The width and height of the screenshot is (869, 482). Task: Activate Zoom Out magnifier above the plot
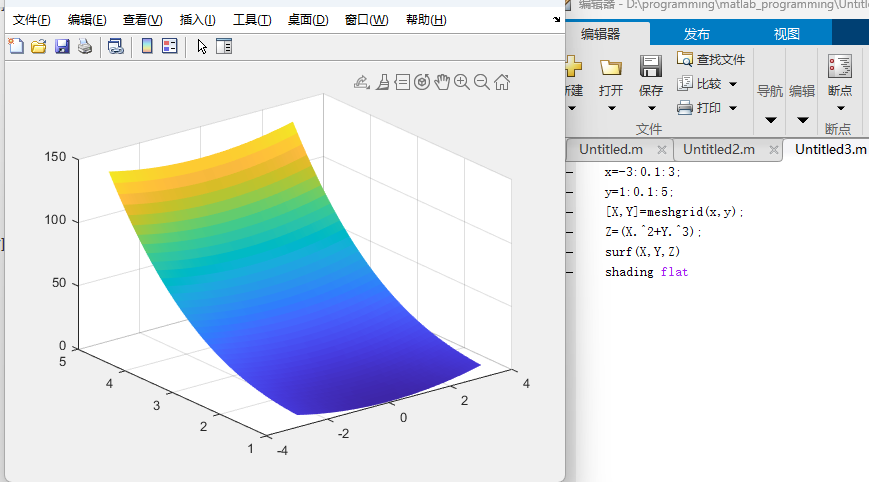[482, 82]
